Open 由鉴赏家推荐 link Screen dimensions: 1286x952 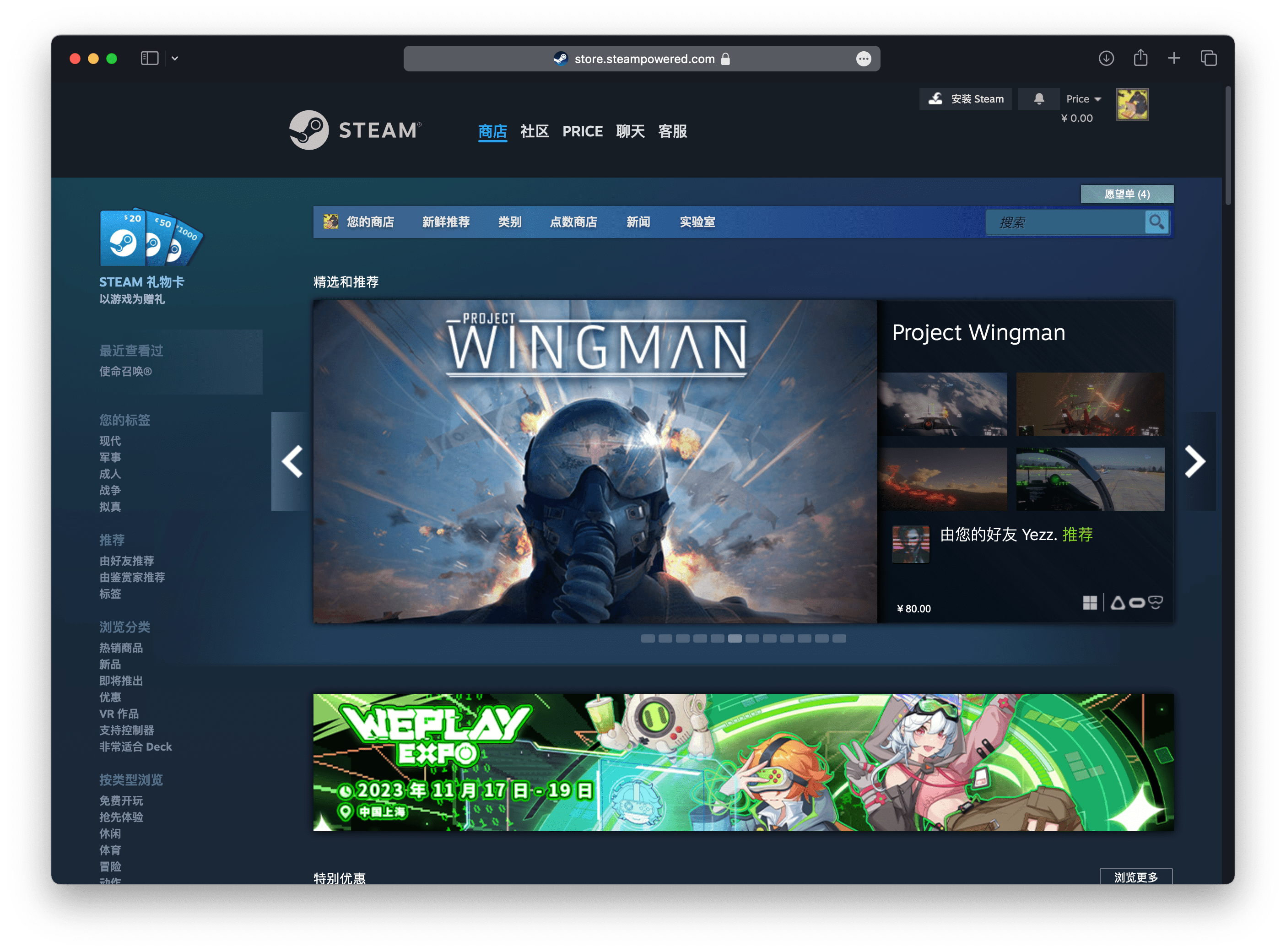coord(132,578)
